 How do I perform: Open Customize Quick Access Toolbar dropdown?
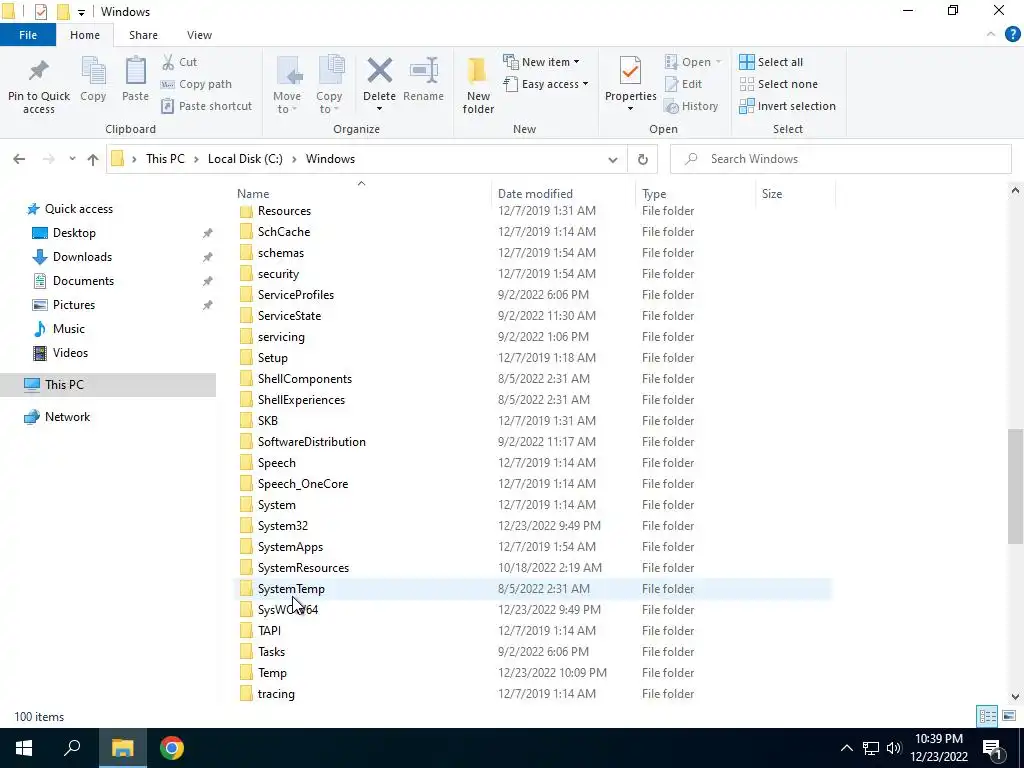[x=81, y=12]
